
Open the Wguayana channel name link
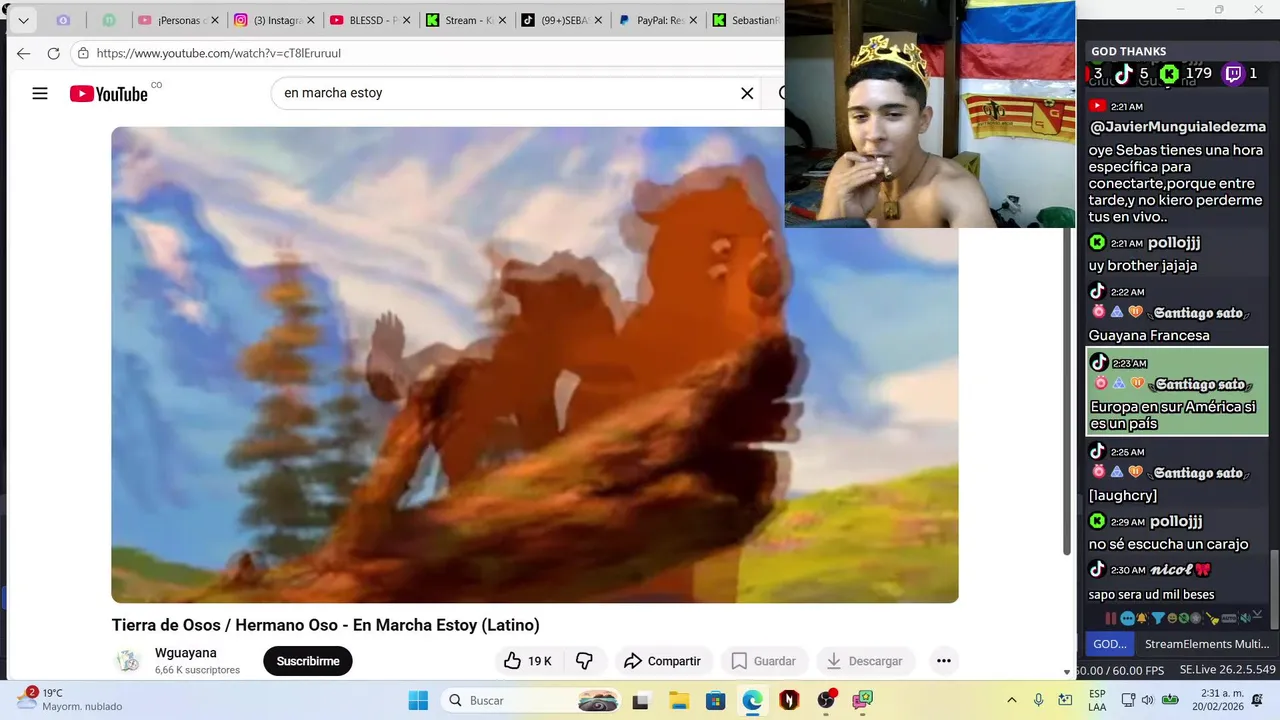click(x=186, y=653)
